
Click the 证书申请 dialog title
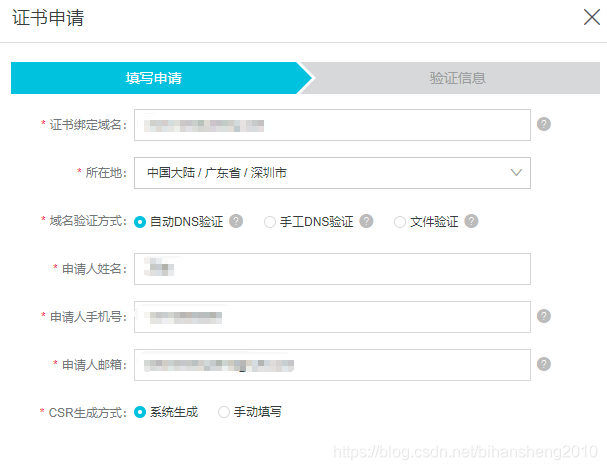point(48,18)
